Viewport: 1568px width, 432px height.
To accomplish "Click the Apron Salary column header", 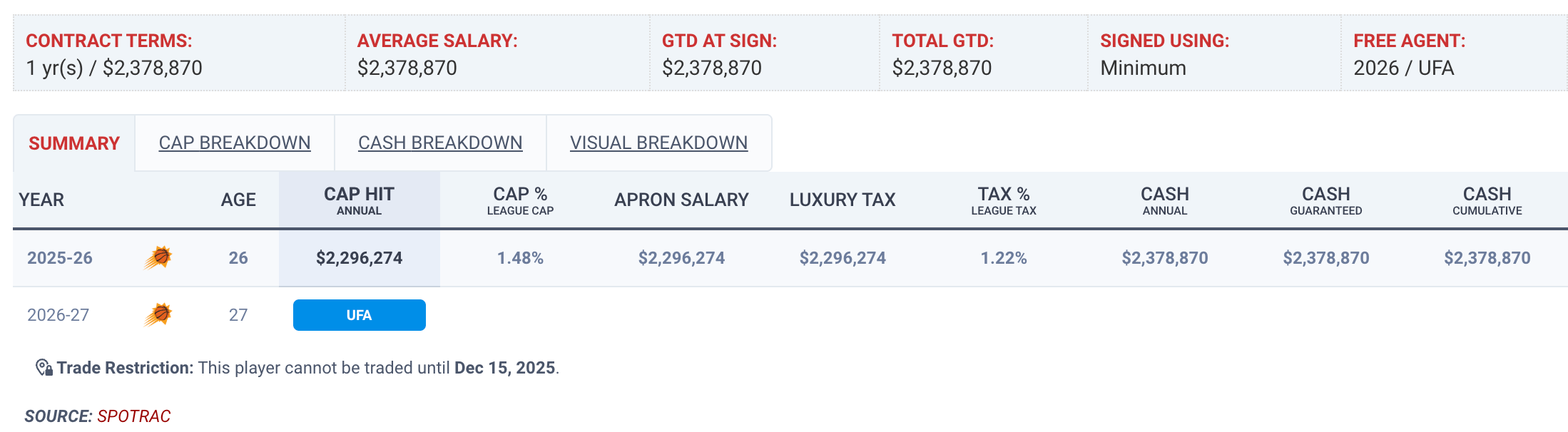I will [681, 200].
